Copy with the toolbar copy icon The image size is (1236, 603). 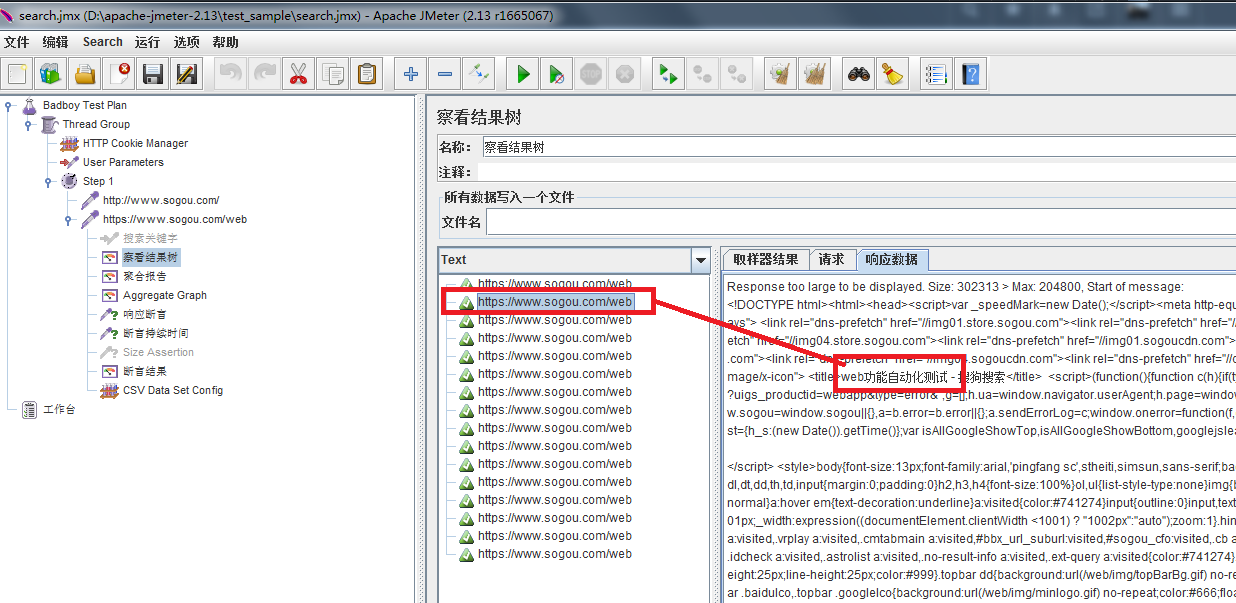pyautogui.click(x=333, y=74)
